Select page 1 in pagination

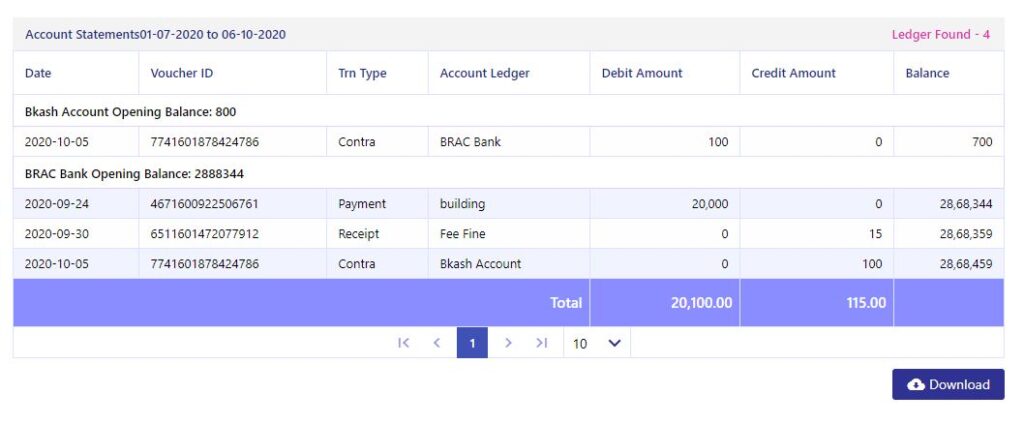472,343
